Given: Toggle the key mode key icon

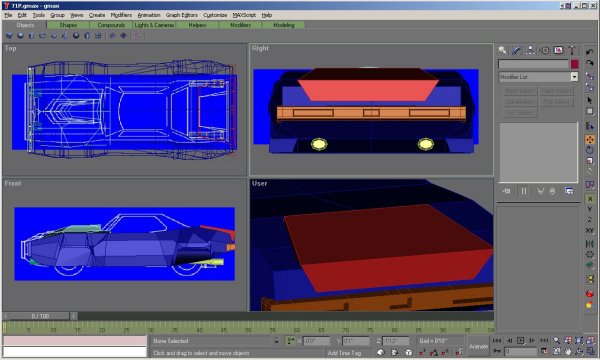Looking at the screenshot, I should tap(497, 351).
